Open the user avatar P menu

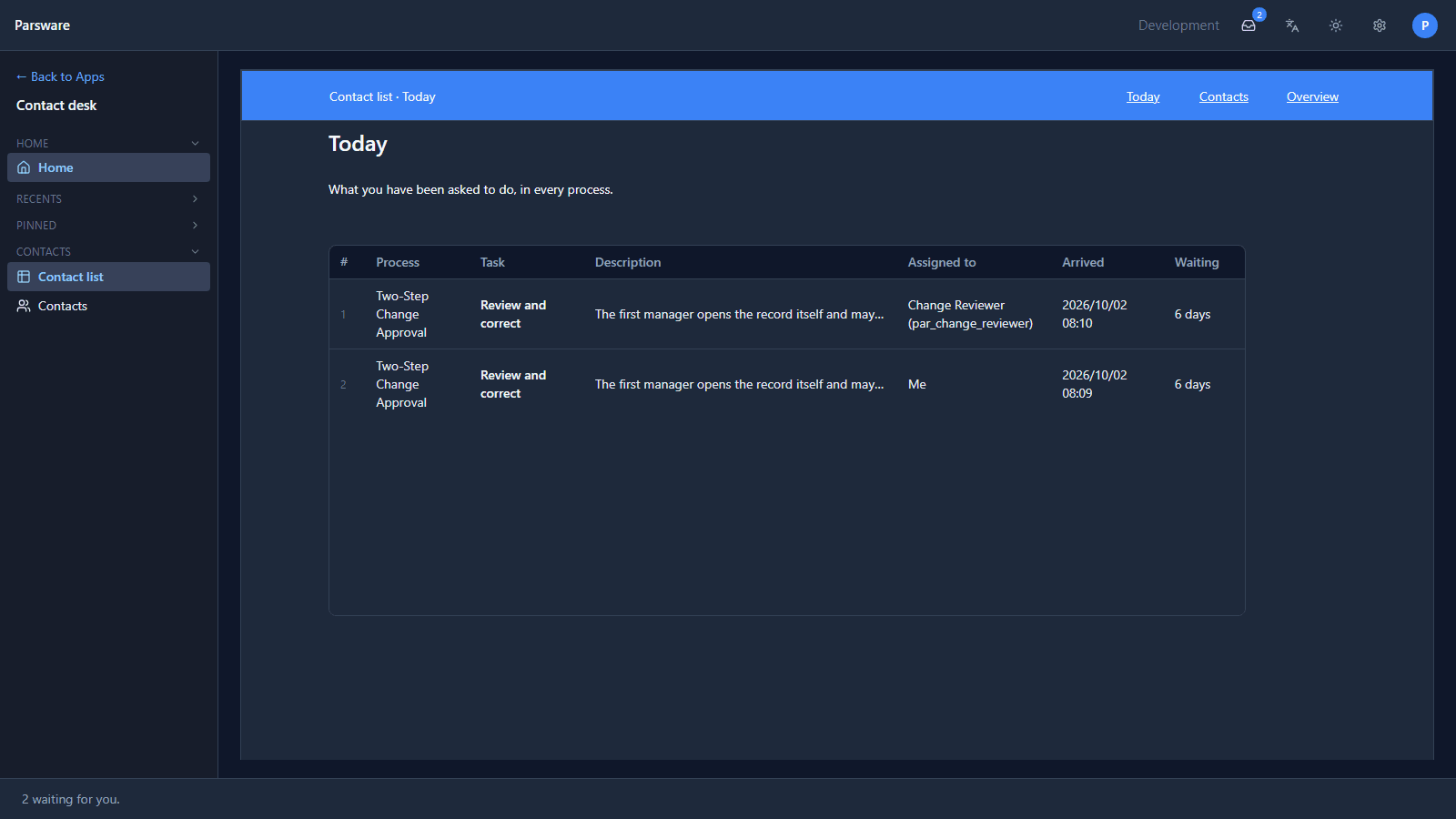click(1425, 25)
